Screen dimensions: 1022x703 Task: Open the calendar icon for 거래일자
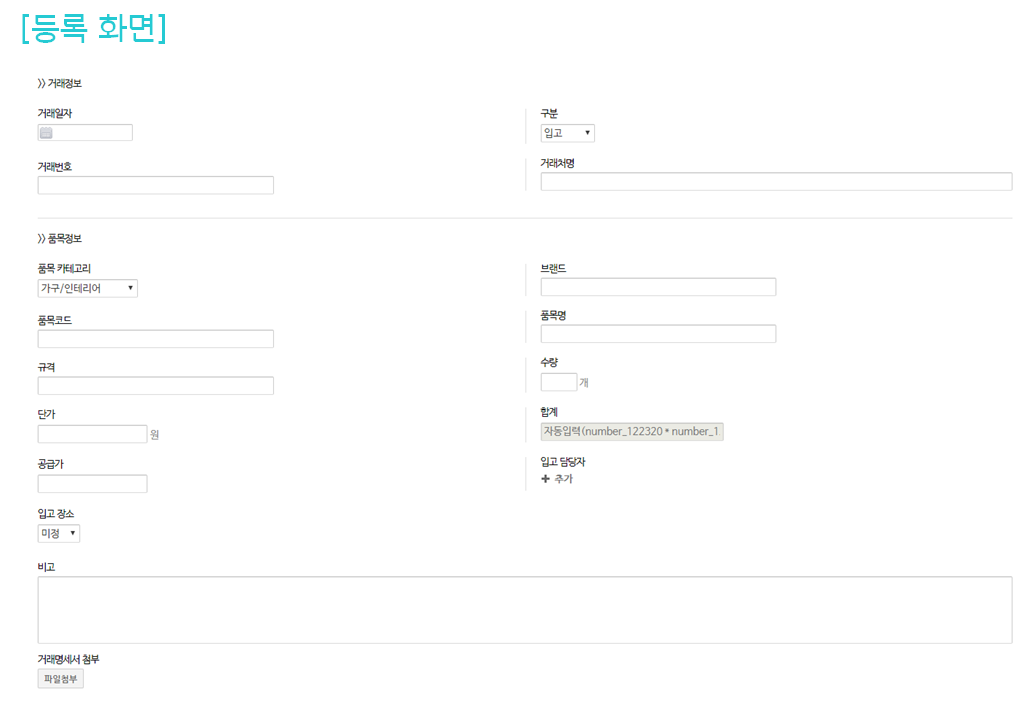point(46,133)
